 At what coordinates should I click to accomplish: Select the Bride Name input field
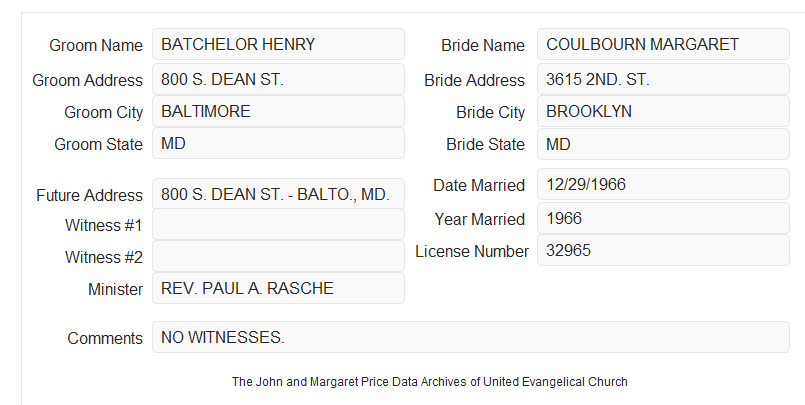[x=663, y=44]
